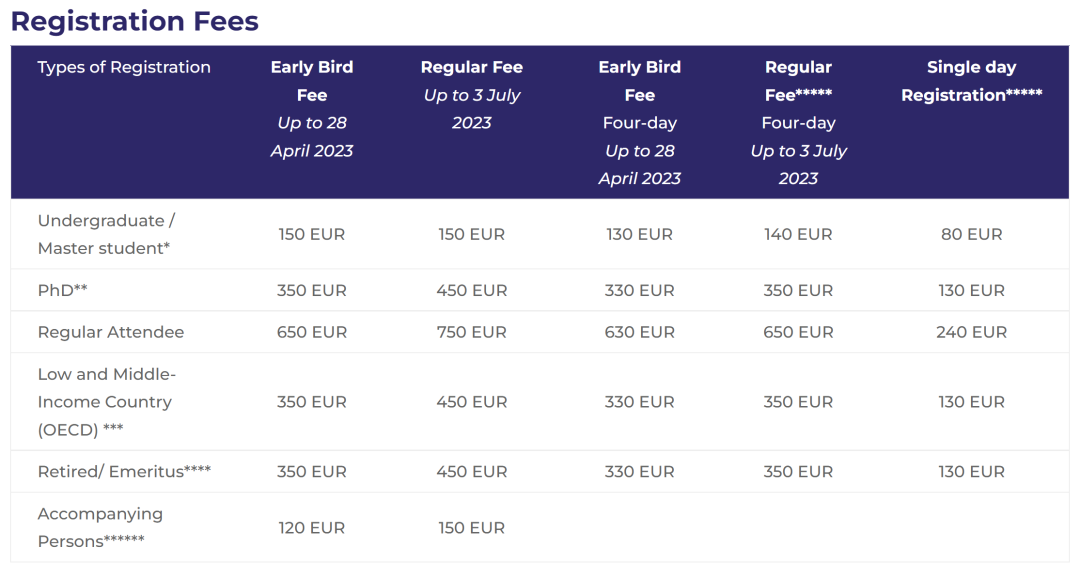Click the Accompanying Persons 150 EUR regular fee
The height and width of the screenshot is (578, 1080).
point(472,528)
